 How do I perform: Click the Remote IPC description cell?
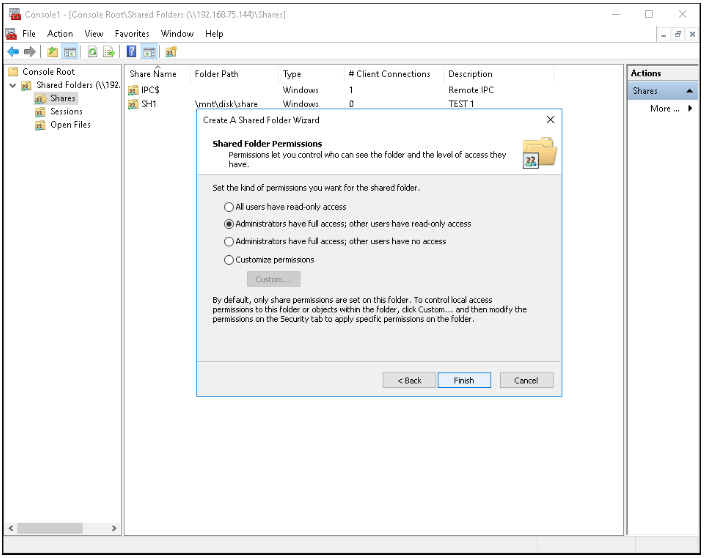tap(471, 90)
